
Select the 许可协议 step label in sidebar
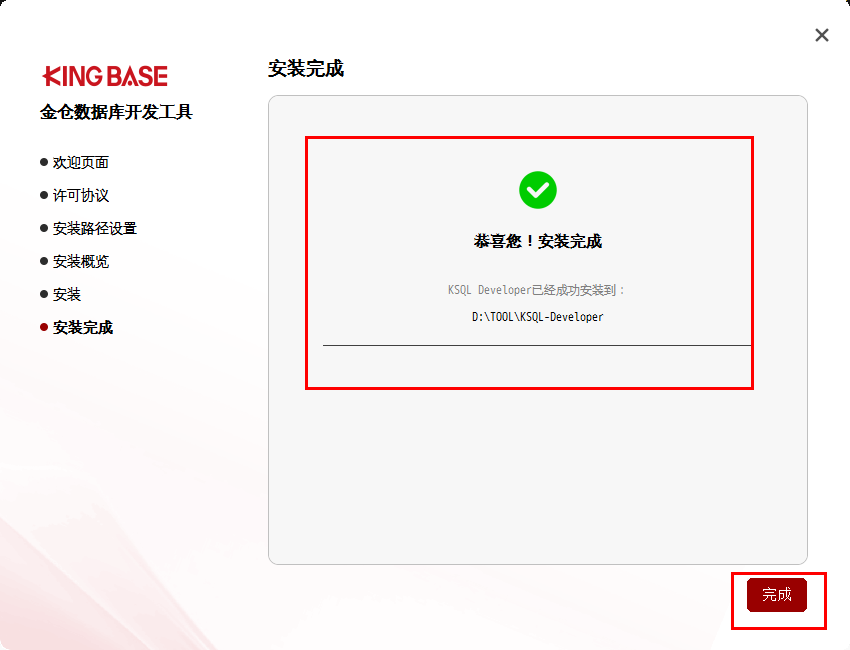coord(81,195)
